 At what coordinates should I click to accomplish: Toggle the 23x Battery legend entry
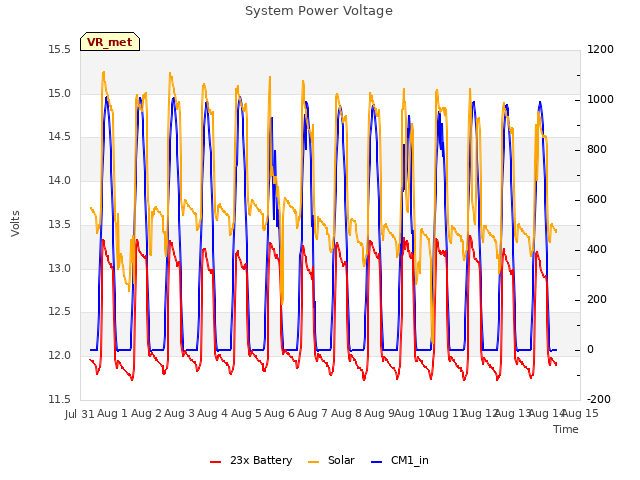[x=251, y=460]
